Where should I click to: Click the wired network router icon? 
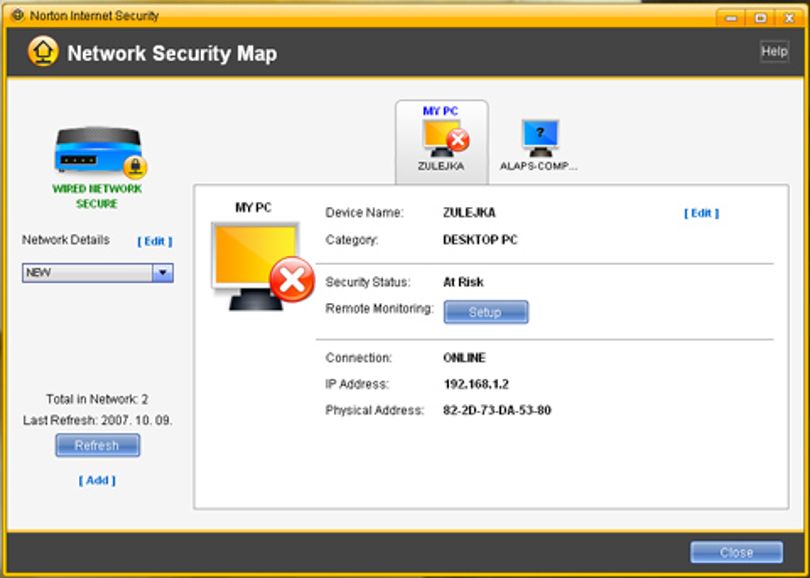coord(98,151)
